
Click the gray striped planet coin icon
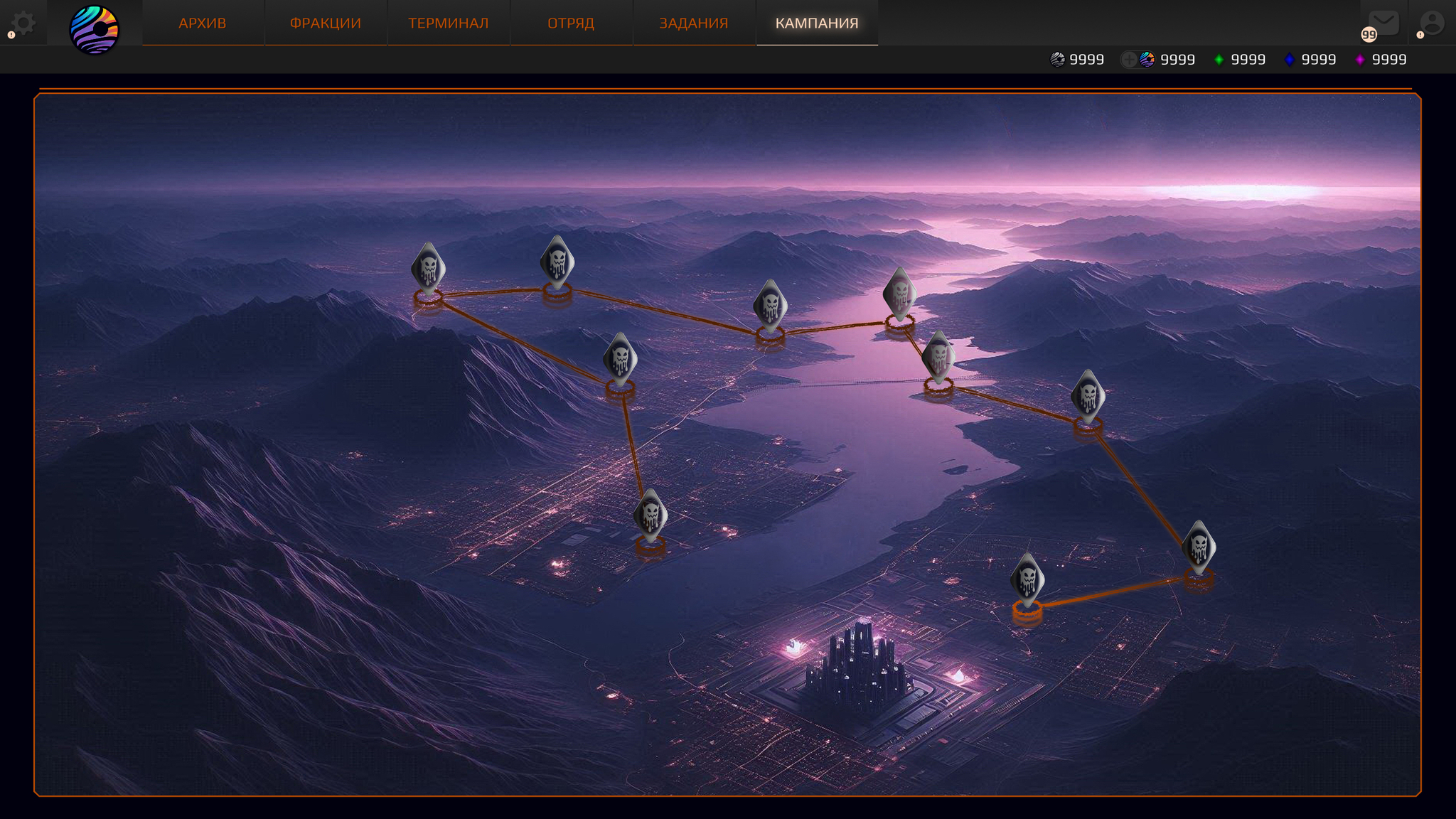(x=1058, y=60)
